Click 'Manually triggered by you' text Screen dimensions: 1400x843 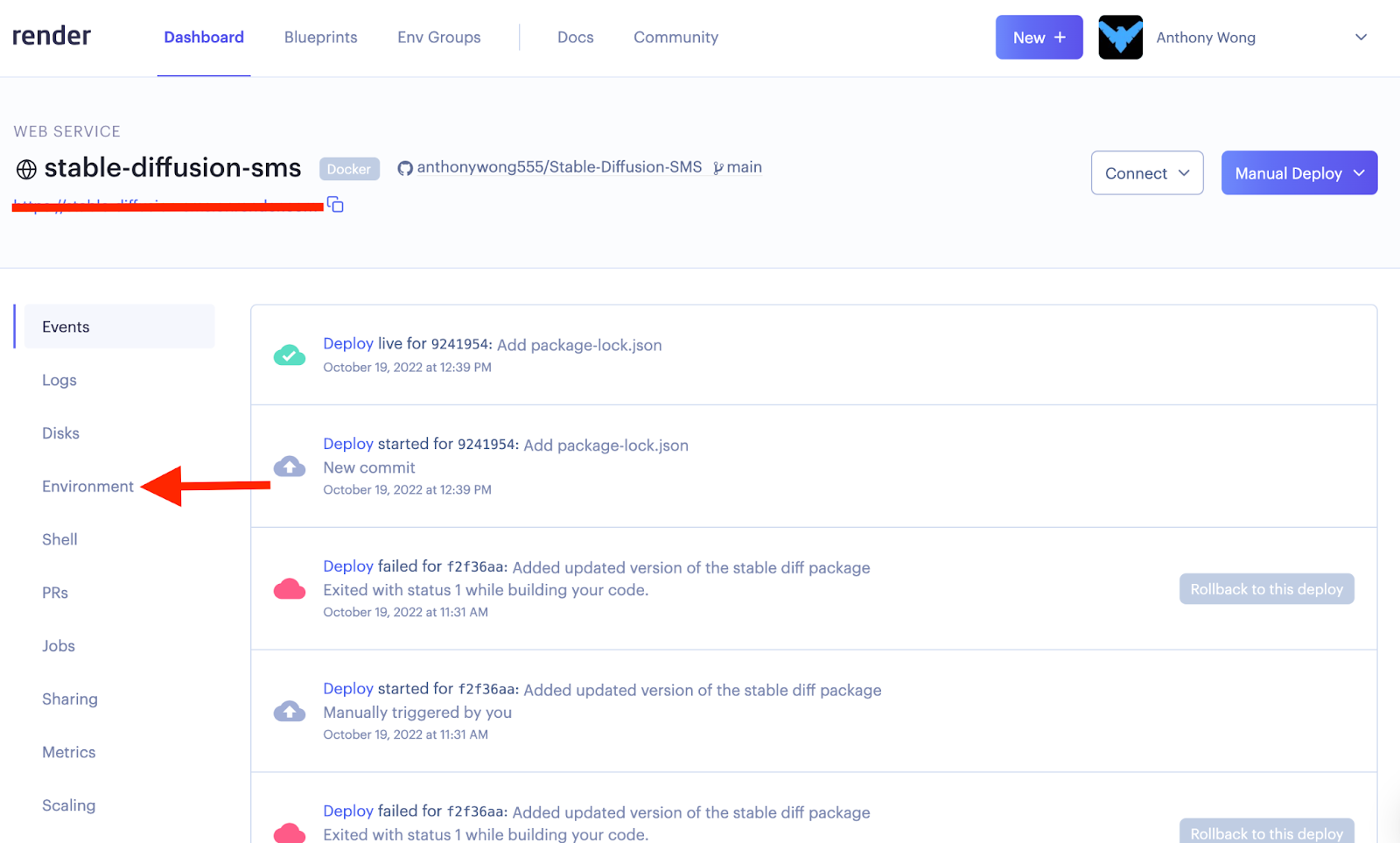[417, 713]
